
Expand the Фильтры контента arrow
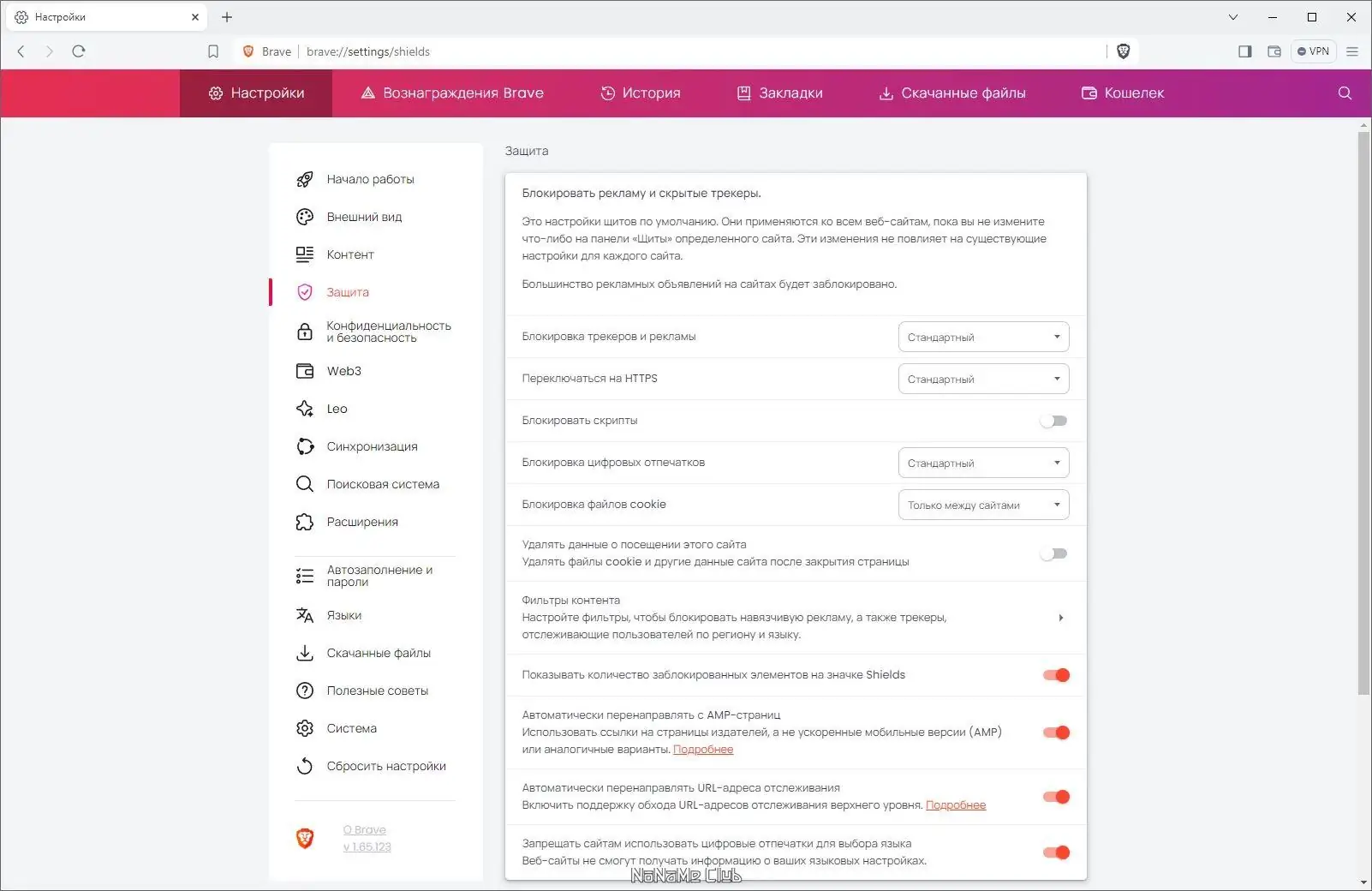click(1061, 618)
